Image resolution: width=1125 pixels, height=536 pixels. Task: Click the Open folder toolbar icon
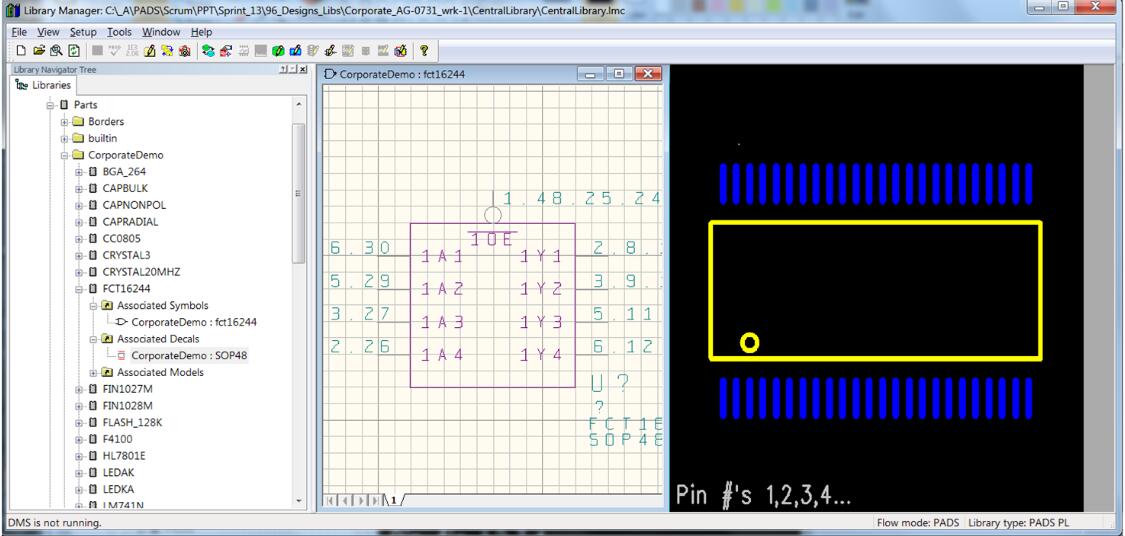(39, 50)
